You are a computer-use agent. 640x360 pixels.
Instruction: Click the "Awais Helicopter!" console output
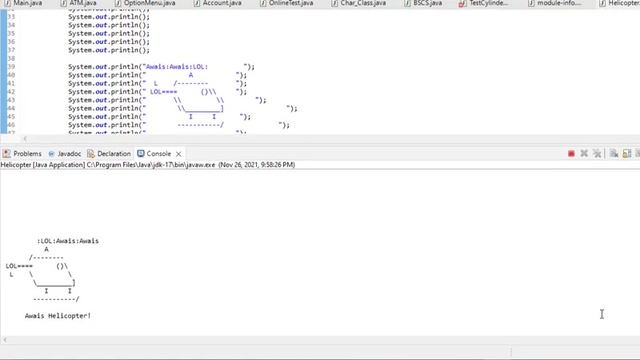coord(58,316)
